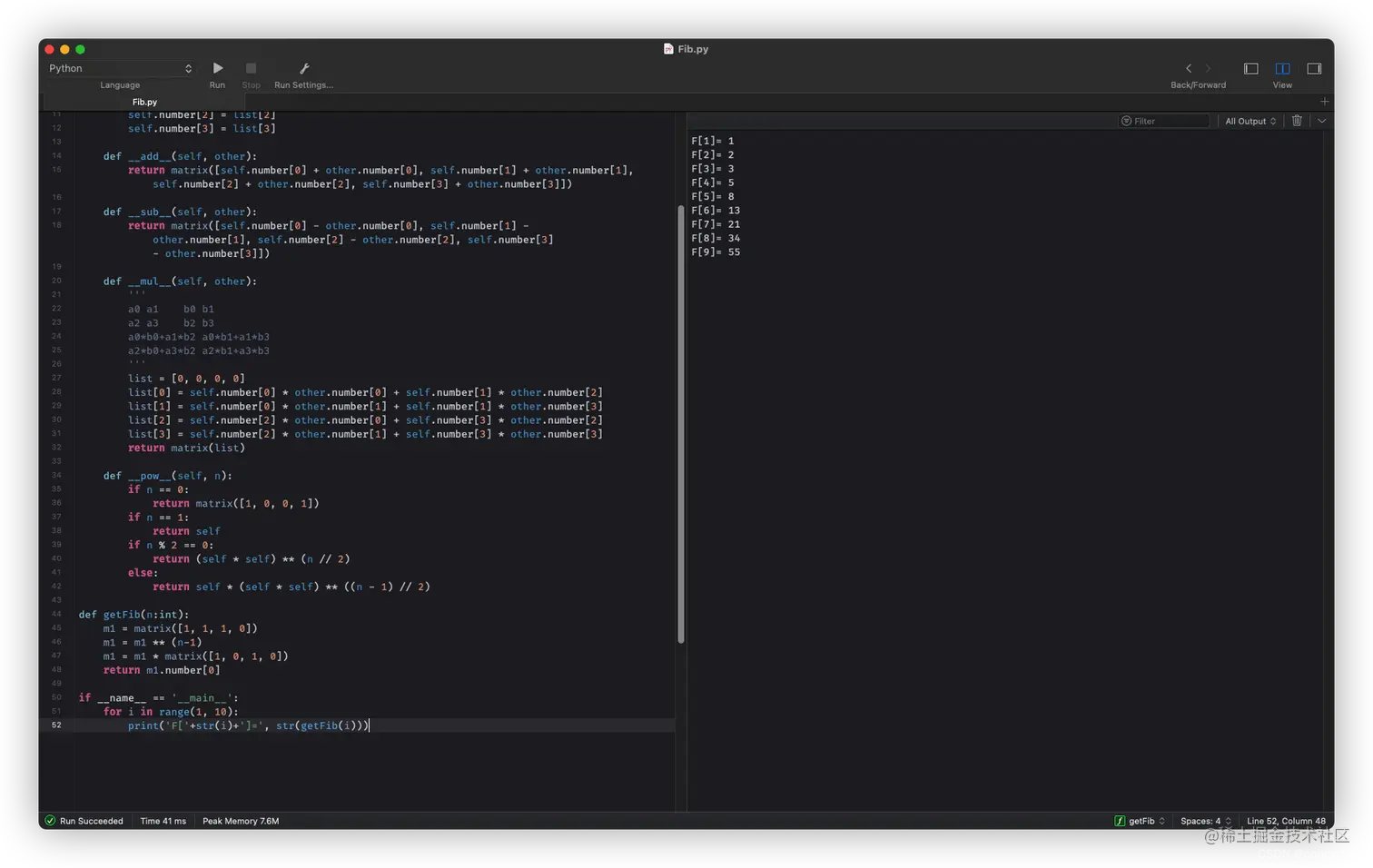Go forward in navigation history

(x=1208, y=68)
